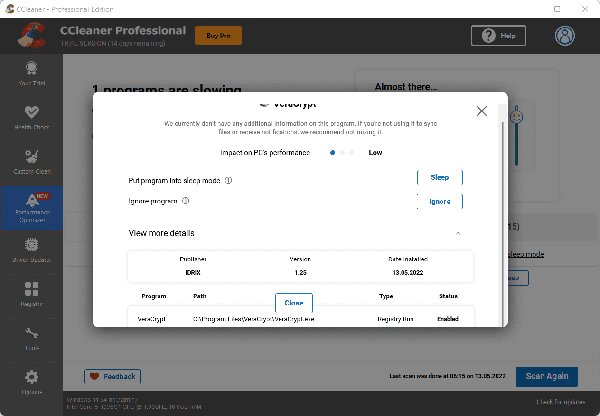Click the Last scan timestamp text
The width and height of the screenshot is (600, 416).
(447, 376)
